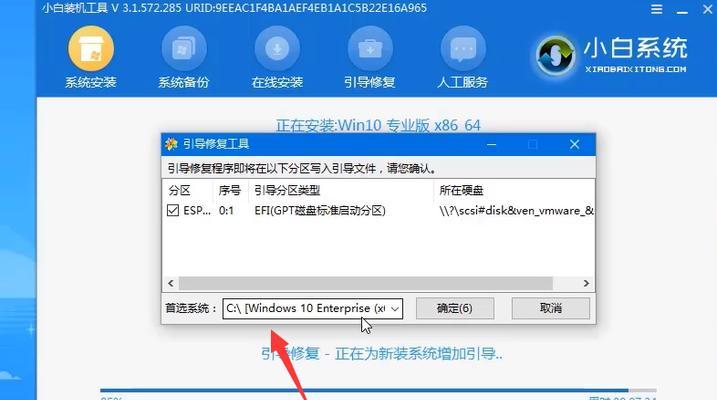Click the installation progress bar
The height and width of the screenshot is (400, 717).
point(378,391)
